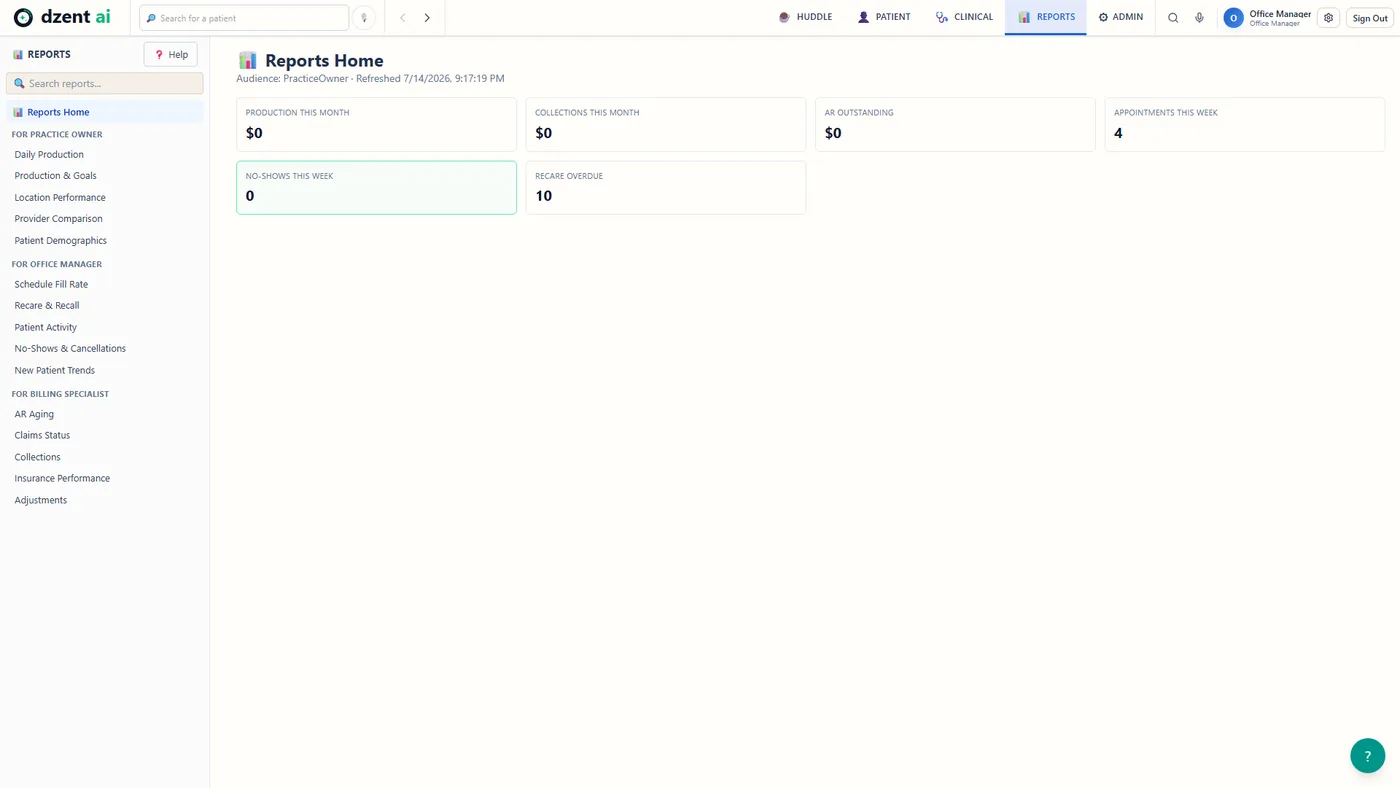Go back with the left arrow icon
This screenshot has height=788, width=1400.
click(x=403, y=18)
